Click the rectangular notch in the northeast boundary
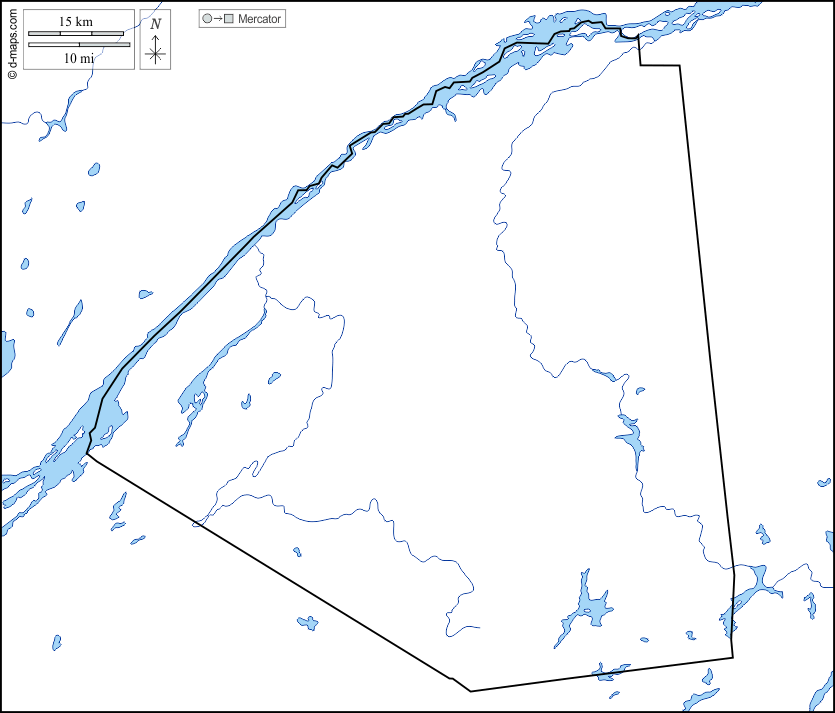835x713 pixels. point(660,65)
